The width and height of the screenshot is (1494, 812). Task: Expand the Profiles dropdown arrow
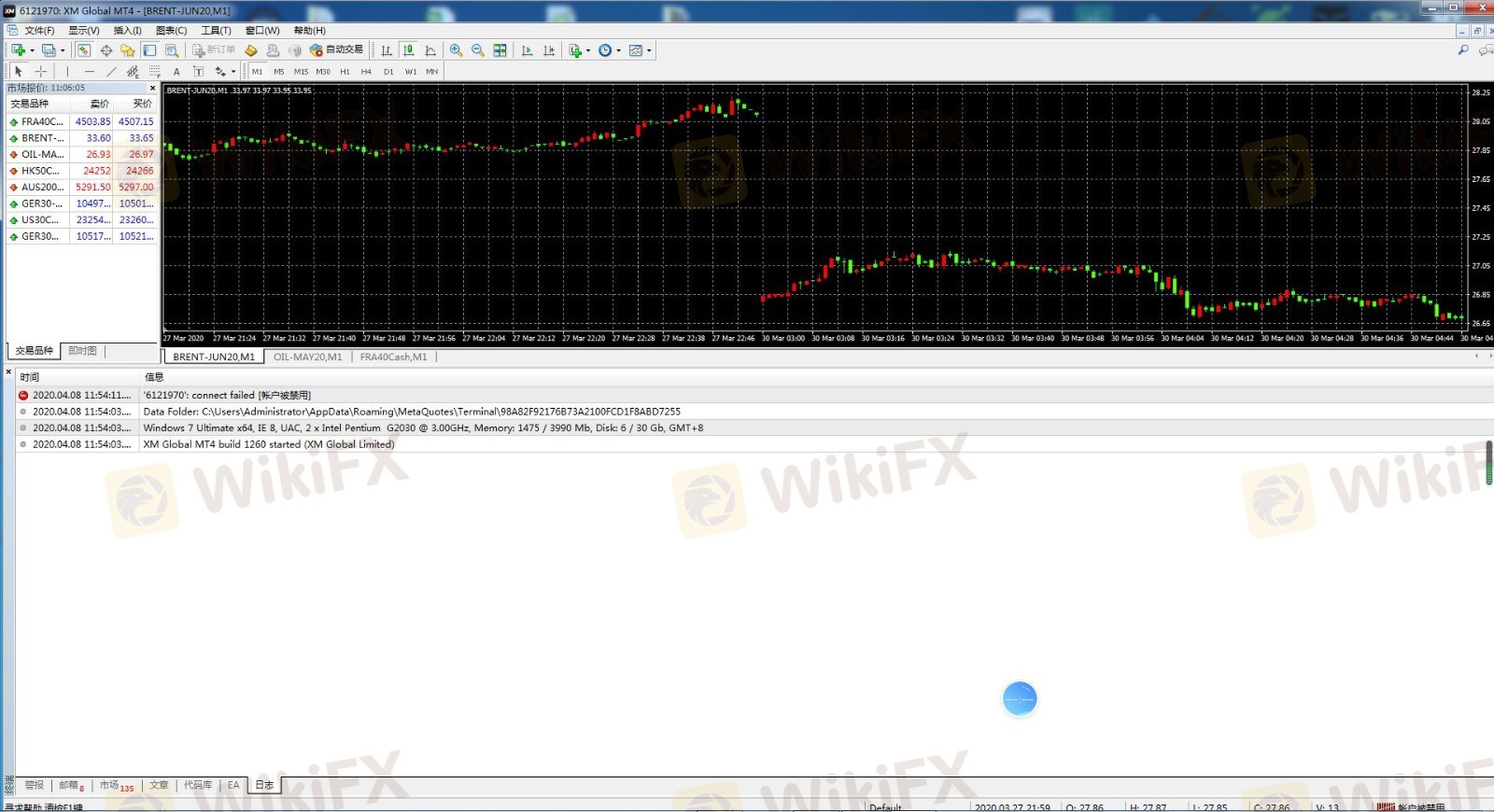click(x=63, y=50)
